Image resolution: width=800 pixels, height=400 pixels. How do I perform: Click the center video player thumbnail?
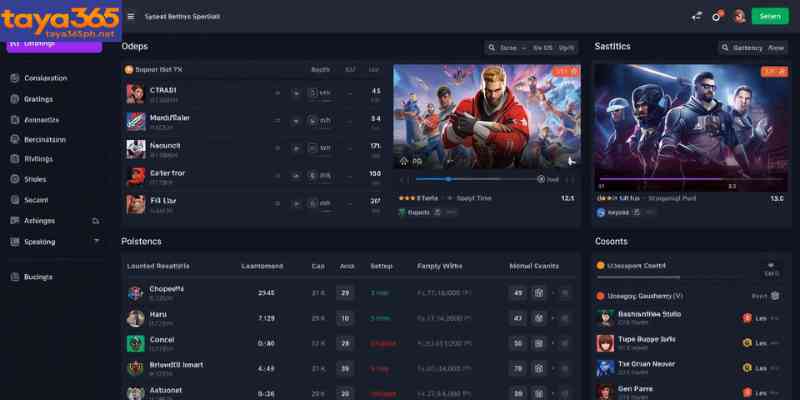click(x=487, y=116)
